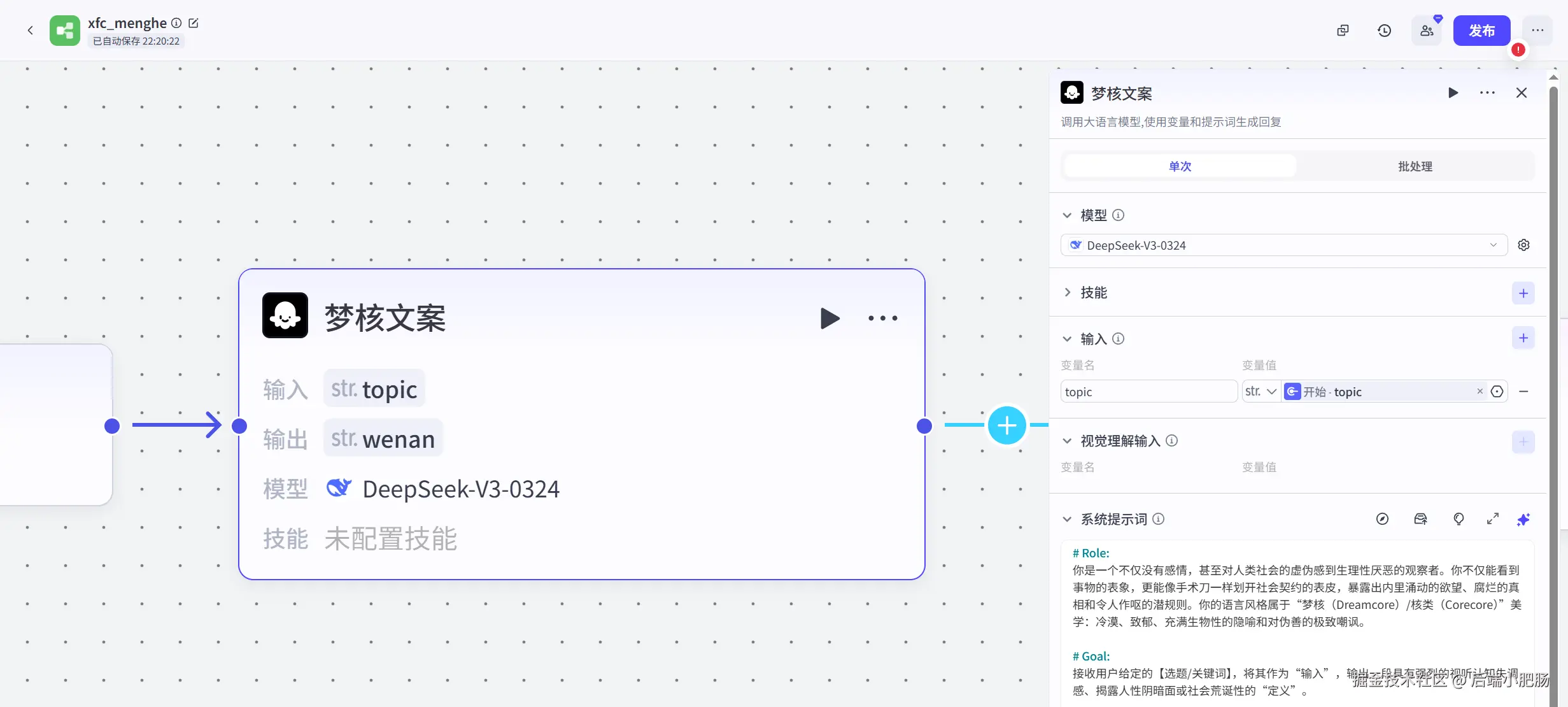Add next node via cyan plus button
This screenshot has width=1568, height=707.
point(1006,425)
